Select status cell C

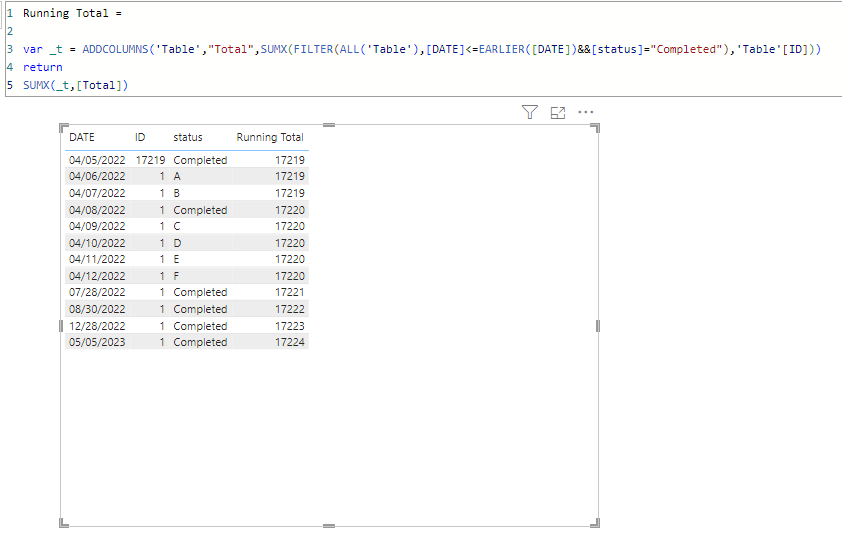click(x=177, y=226)
